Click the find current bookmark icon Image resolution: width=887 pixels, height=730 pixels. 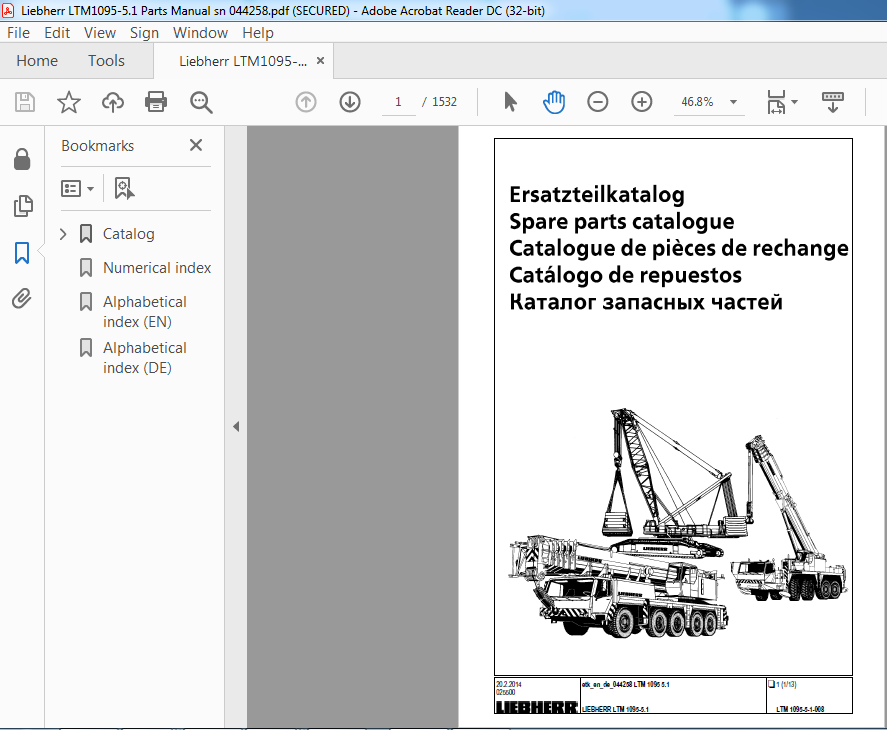pos(124,188)
